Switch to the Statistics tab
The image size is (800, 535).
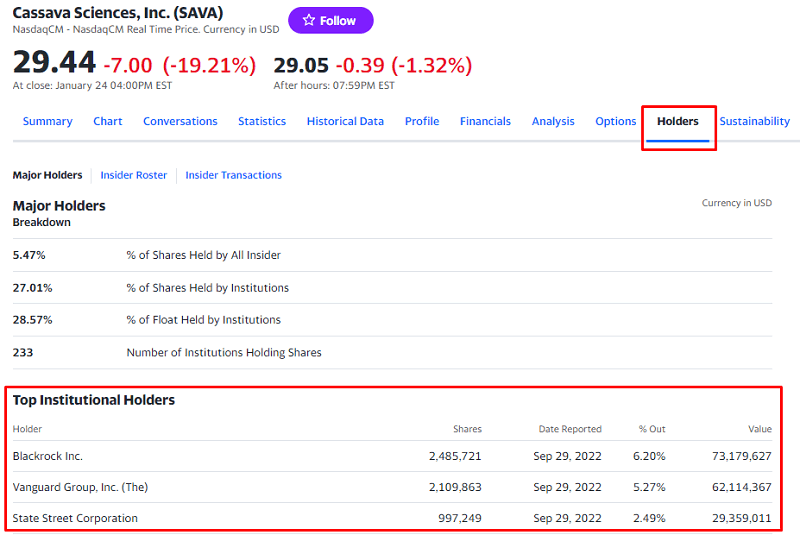(262, 121)
